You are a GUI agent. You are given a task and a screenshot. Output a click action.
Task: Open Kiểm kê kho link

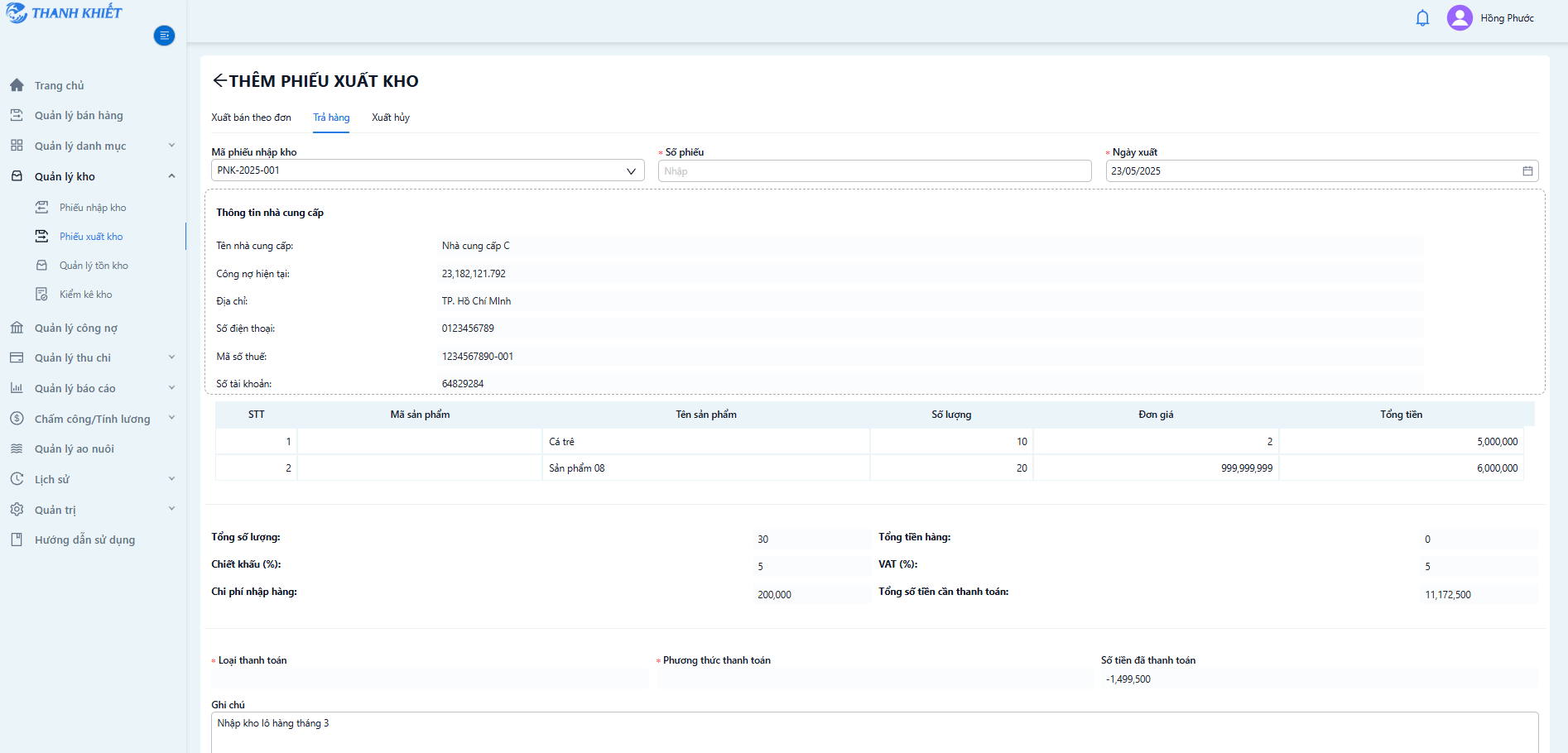click(85, 294)
